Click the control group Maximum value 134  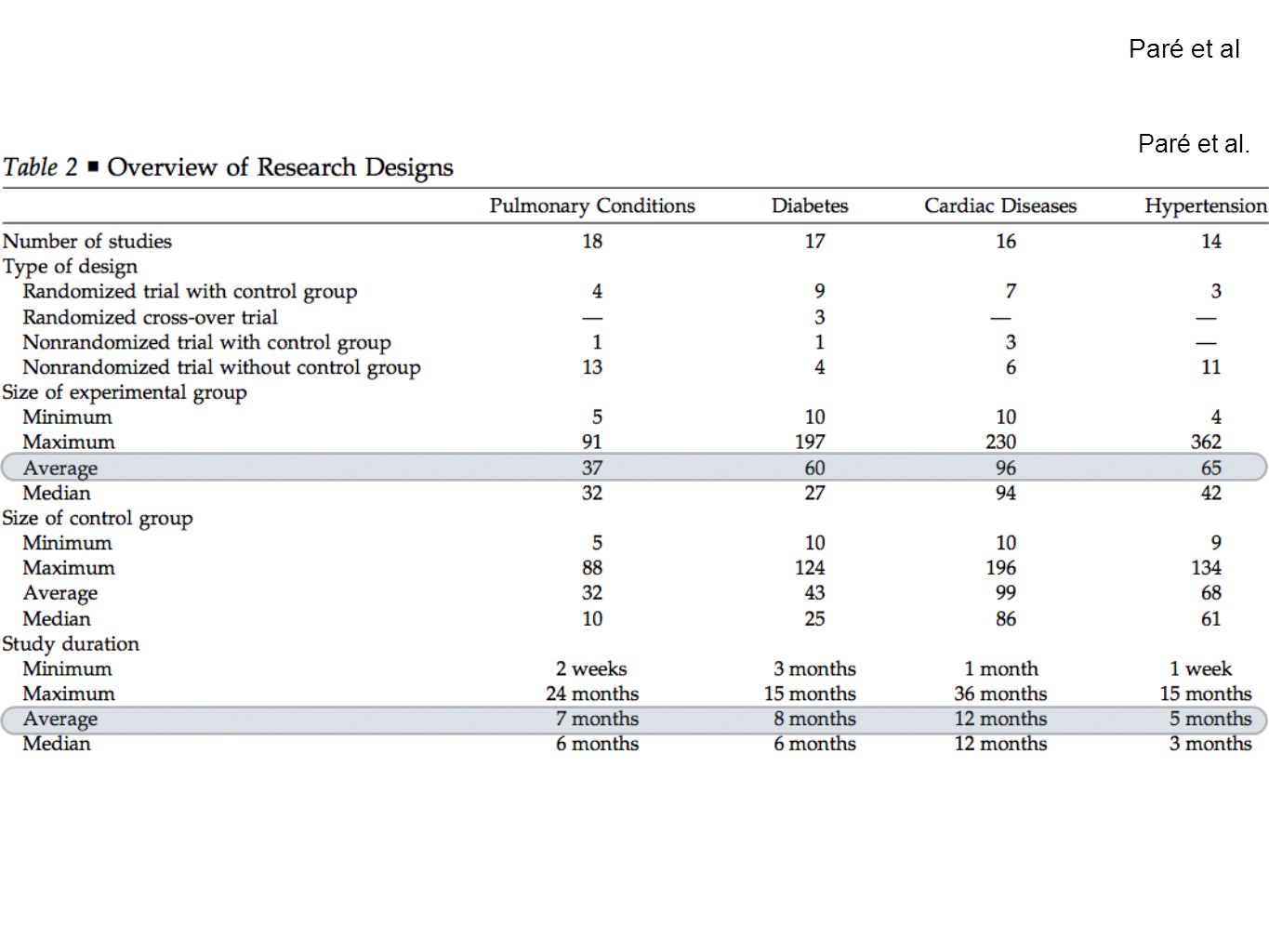click(x=1206, y=567)
